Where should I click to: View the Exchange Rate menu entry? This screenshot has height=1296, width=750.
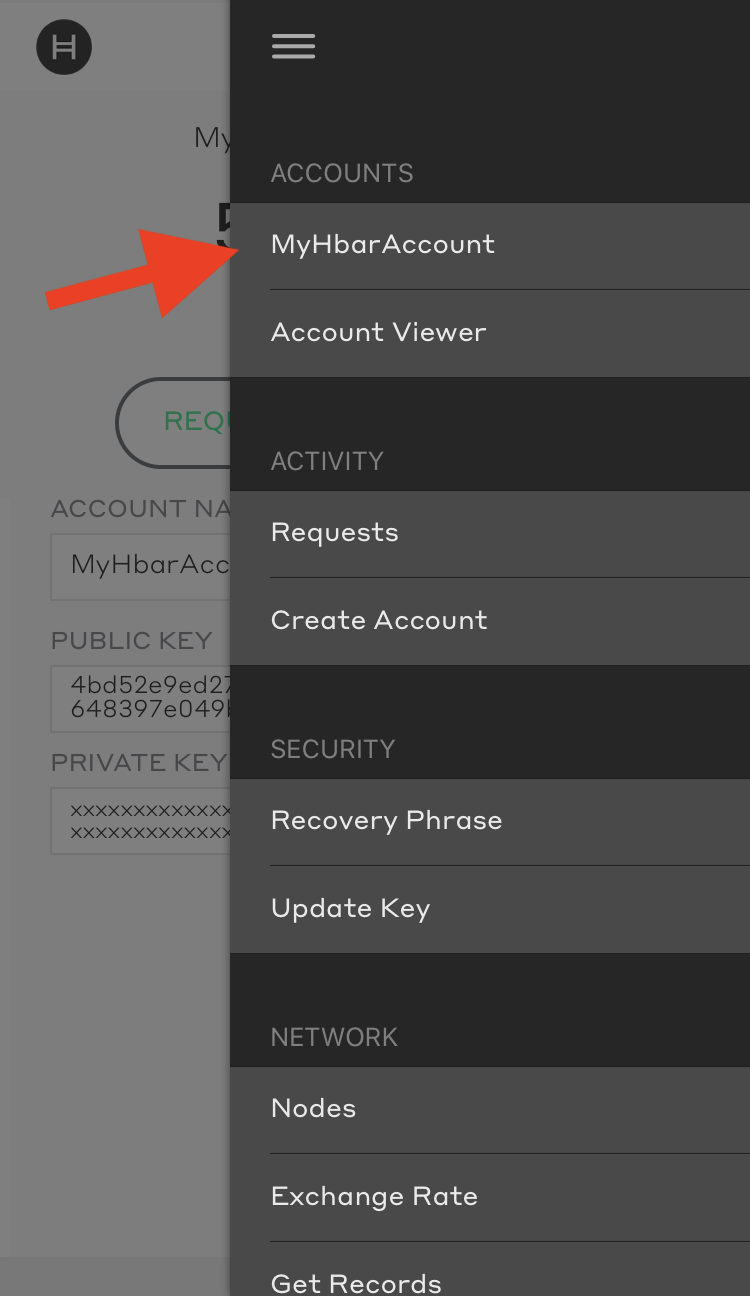tap(374, 1197)
